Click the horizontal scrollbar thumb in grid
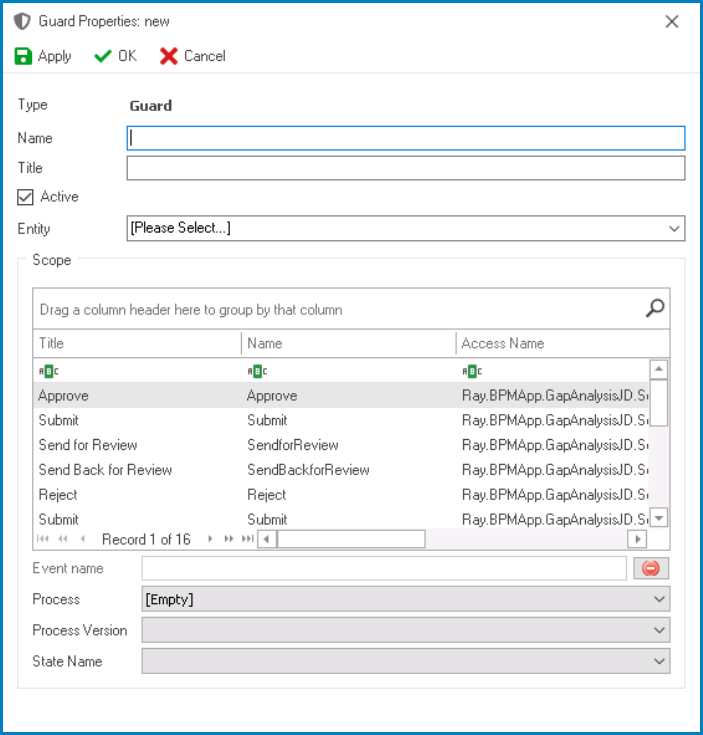 click(350, 539)
